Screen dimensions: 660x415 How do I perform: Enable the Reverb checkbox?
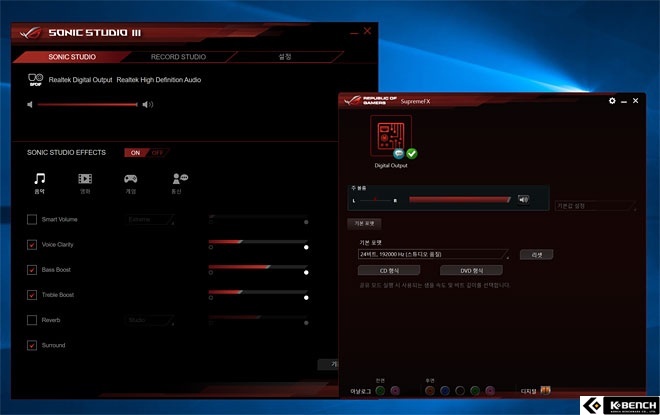[32, 320]
